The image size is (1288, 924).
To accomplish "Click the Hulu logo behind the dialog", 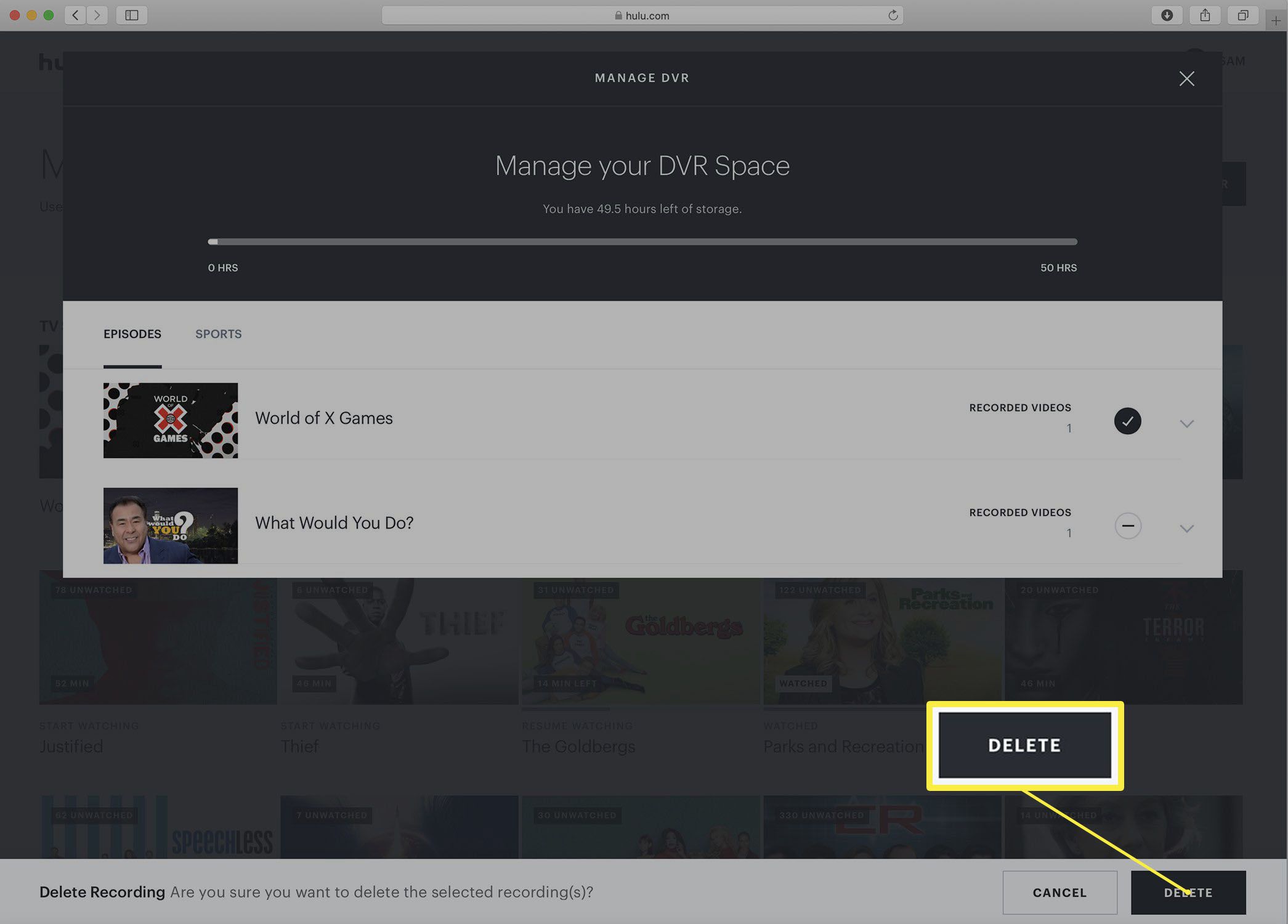I will coord(51,62).
